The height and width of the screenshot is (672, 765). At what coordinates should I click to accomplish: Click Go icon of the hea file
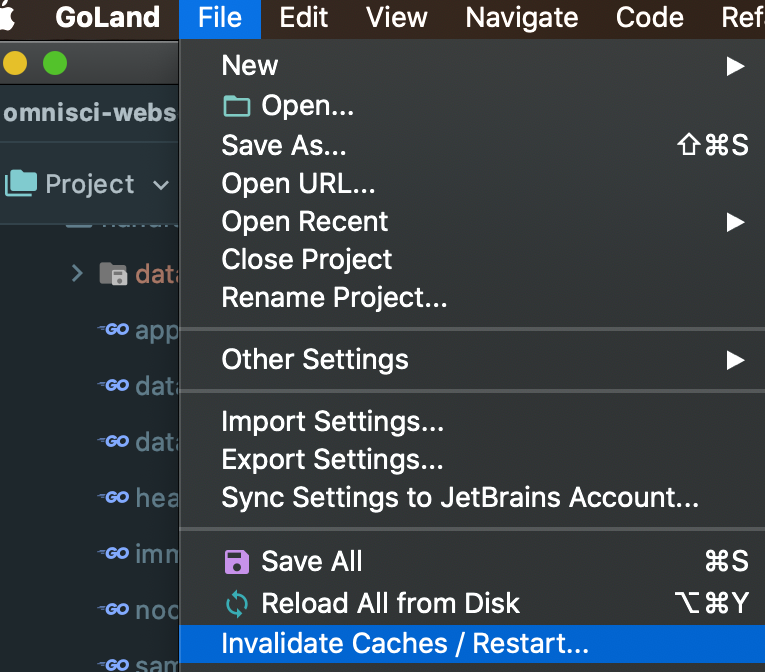(114, 497)
